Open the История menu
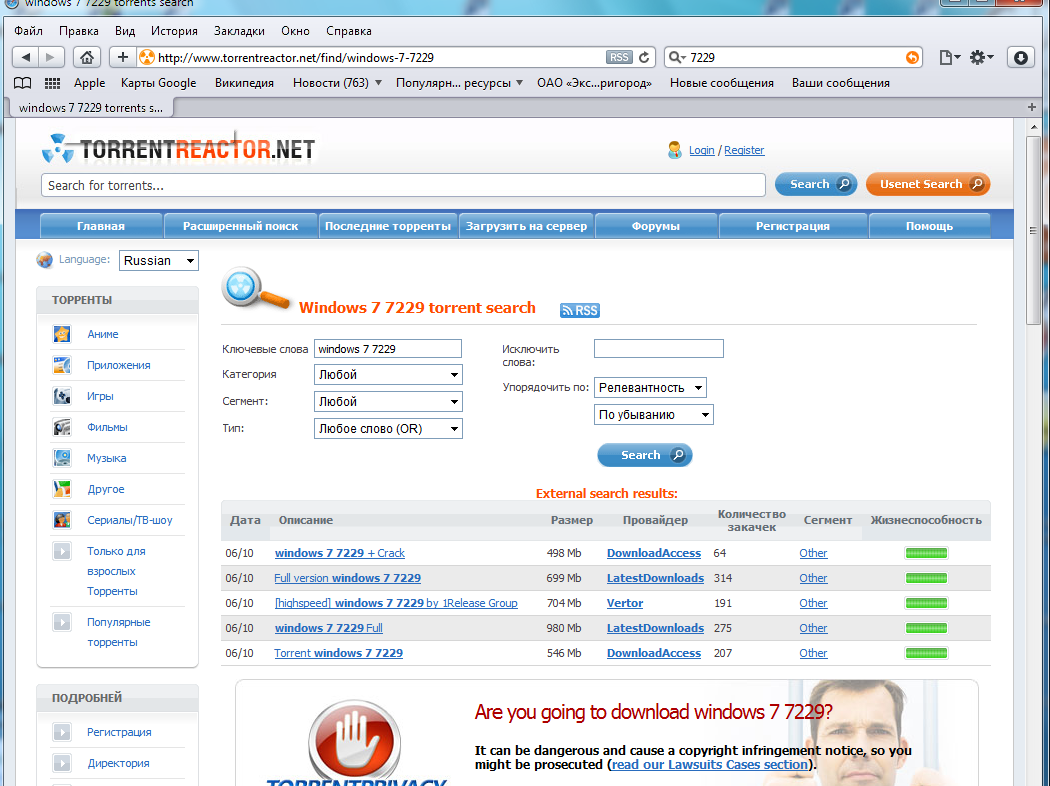1050x786 pixels. 174,31
